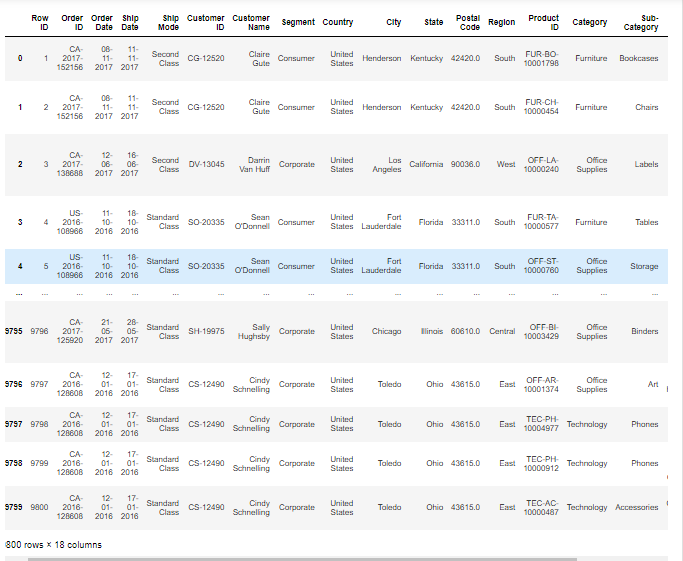
Task: Click the 'Ship Date' column header
Action: tap(130, 23)
